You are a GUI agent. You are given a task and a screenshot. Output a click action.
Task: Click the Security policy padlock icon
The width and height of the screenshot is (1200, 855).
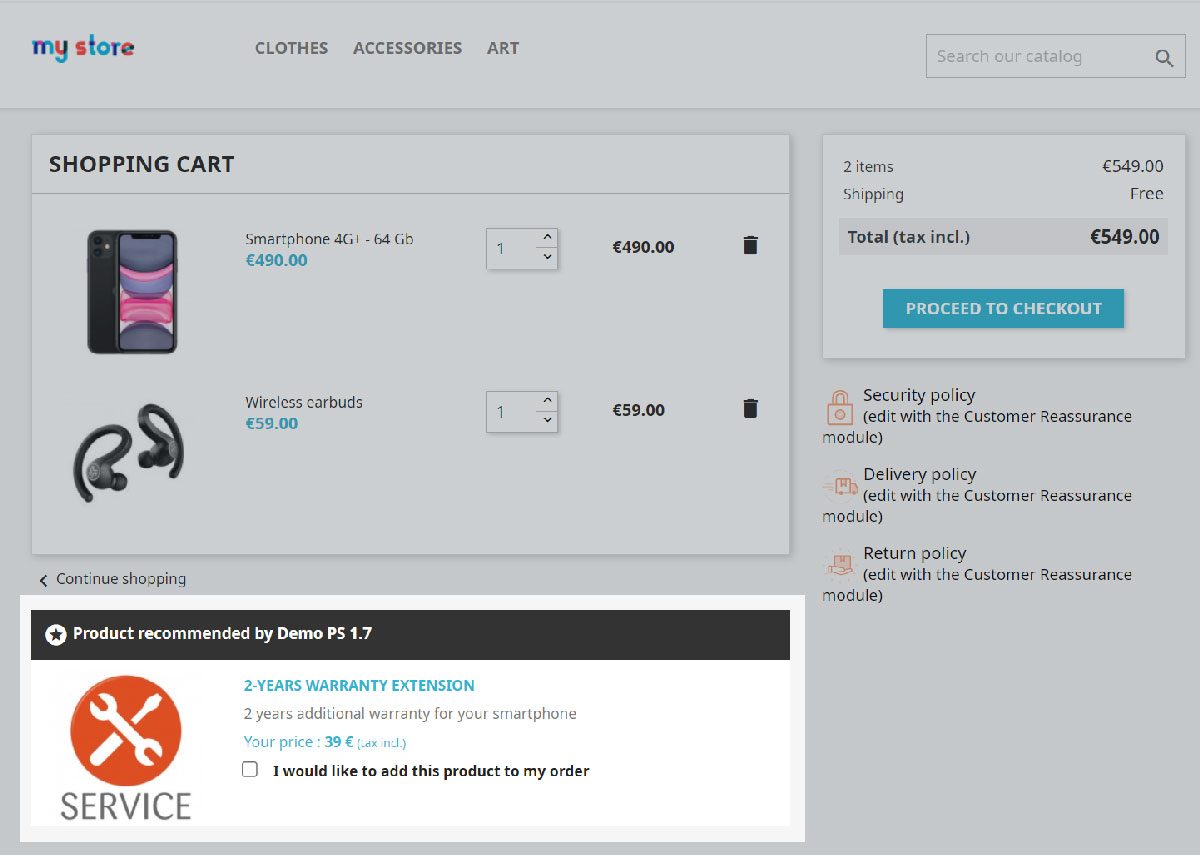(x=839, y=408)
